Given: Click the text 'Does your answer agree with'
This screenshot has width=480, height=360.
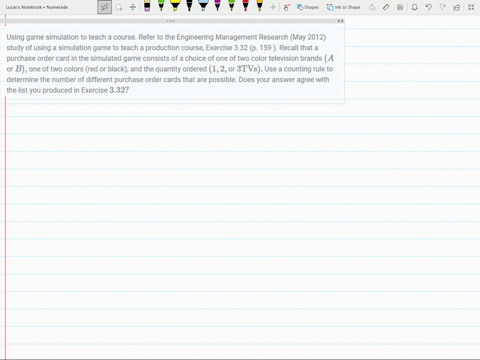Looking at the screenshot, I should (x=284, y=80).
